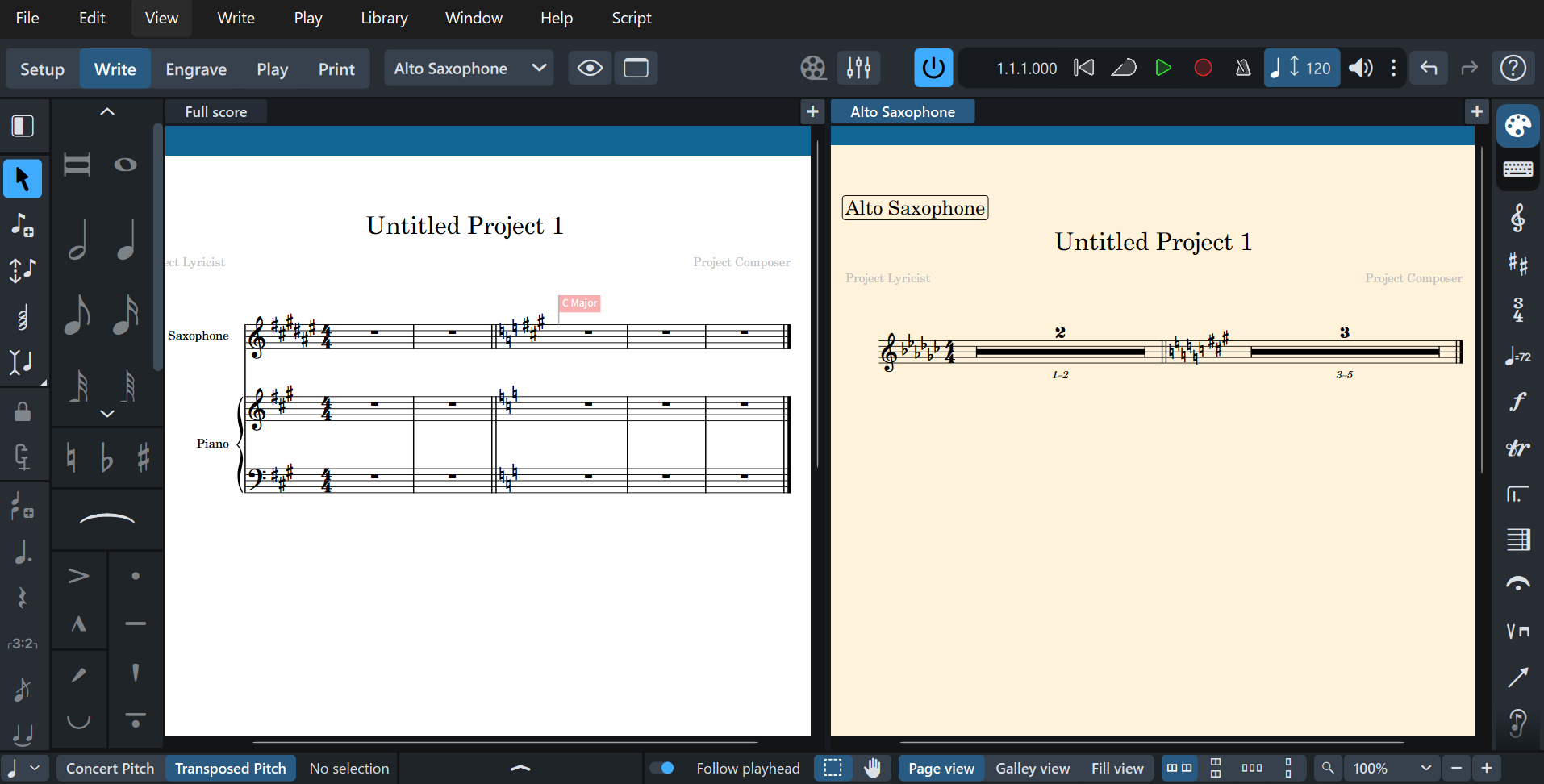Open the Help question mark icon
The image size is (1544, 784).
point(1513,68)
